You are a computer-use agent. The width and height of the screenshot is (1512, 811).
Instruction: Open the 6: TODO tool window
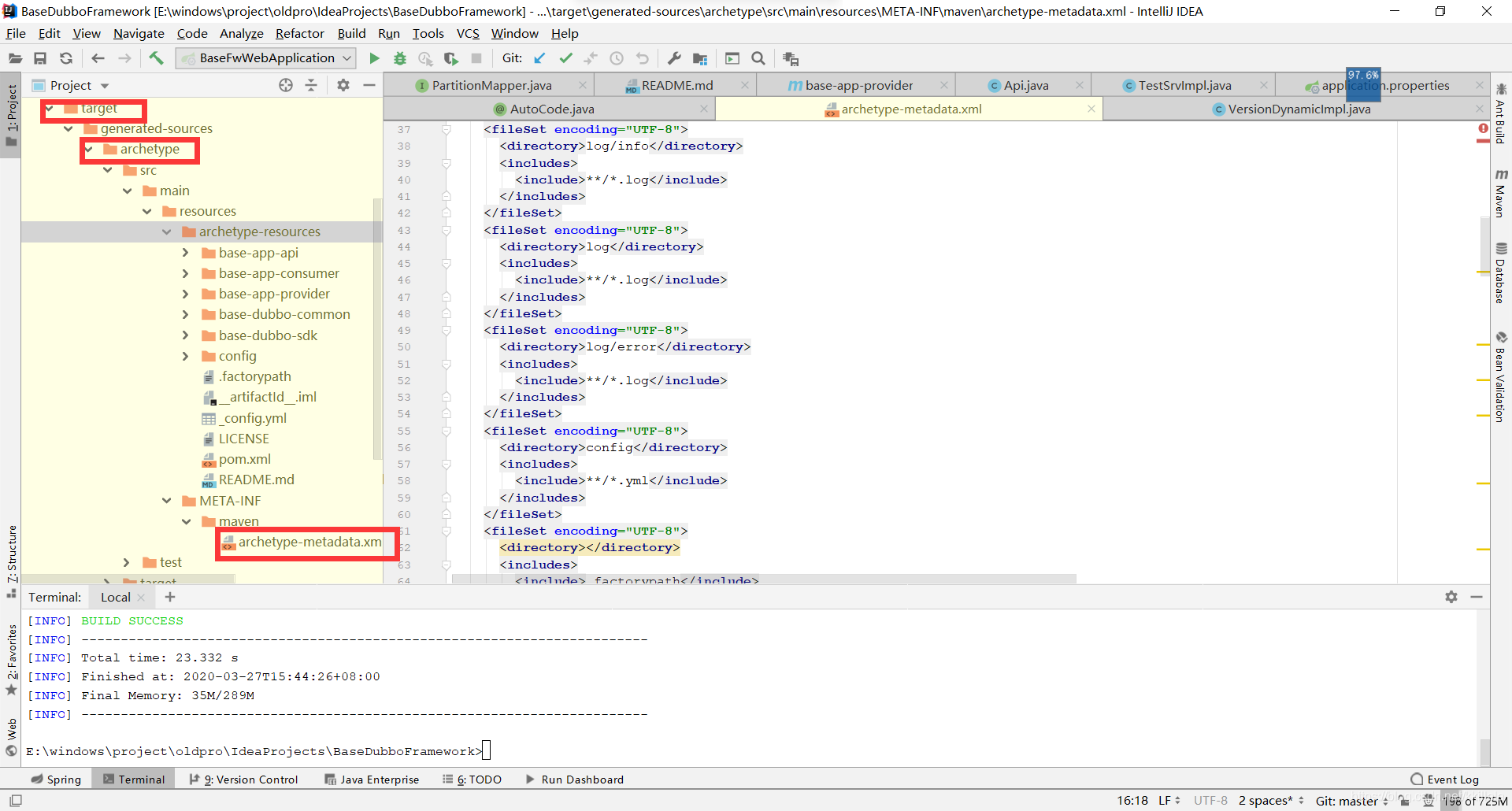pos(472,780)
